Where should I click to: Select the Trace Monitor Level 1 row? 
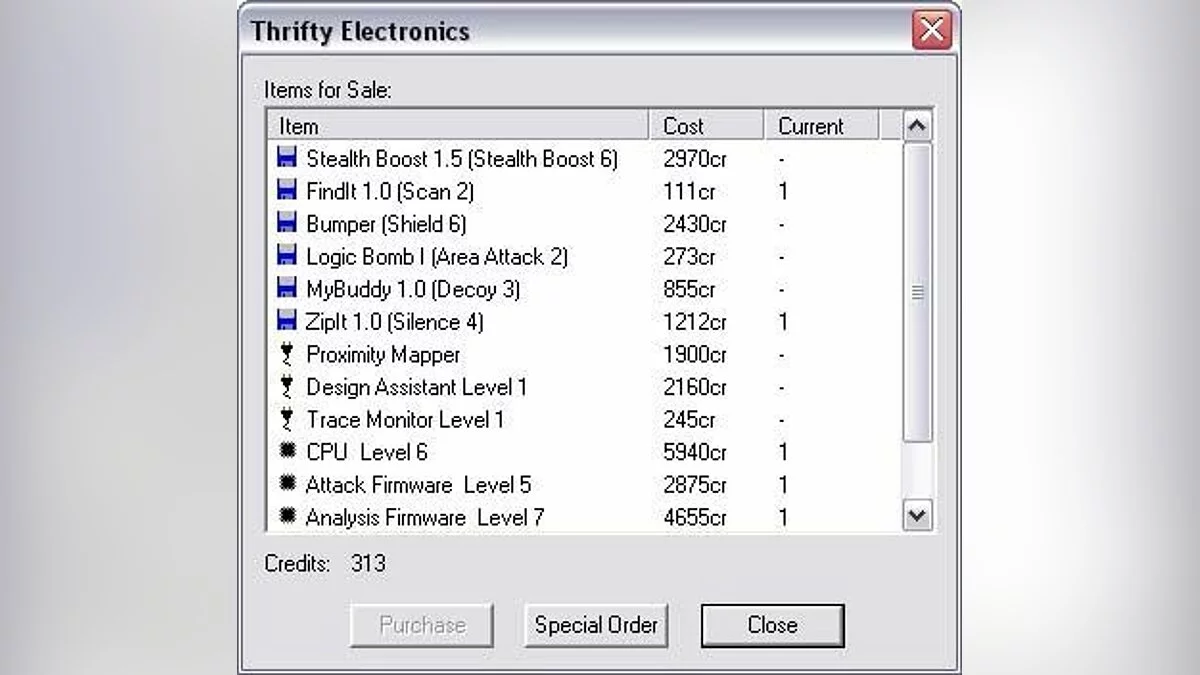tap(584, 419)
